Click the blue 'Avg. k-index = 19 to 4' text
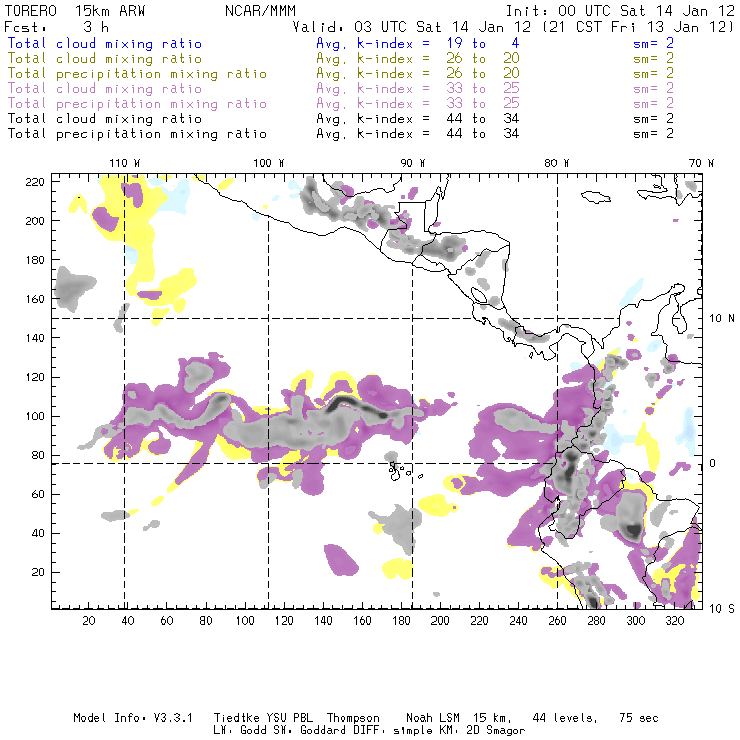740x740 pixels. [x=418, y=43]
